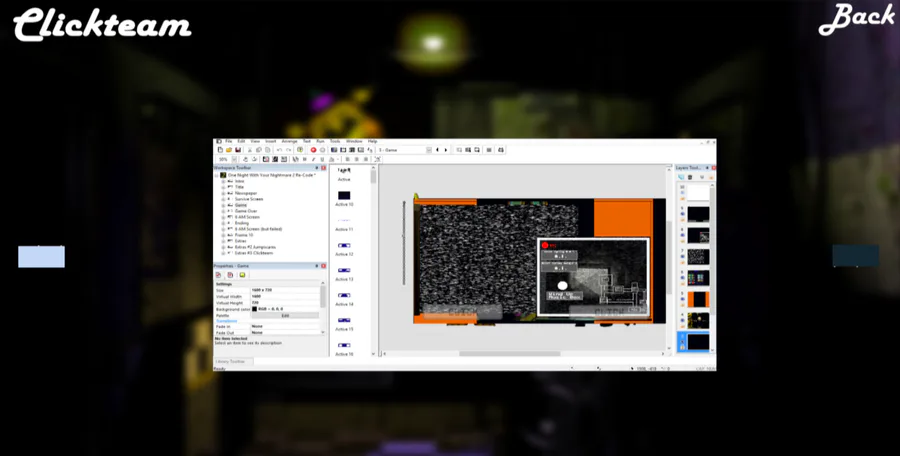900x456 pixels.
Task: Click the New file icon in toolbar
Action: point(220,150)
